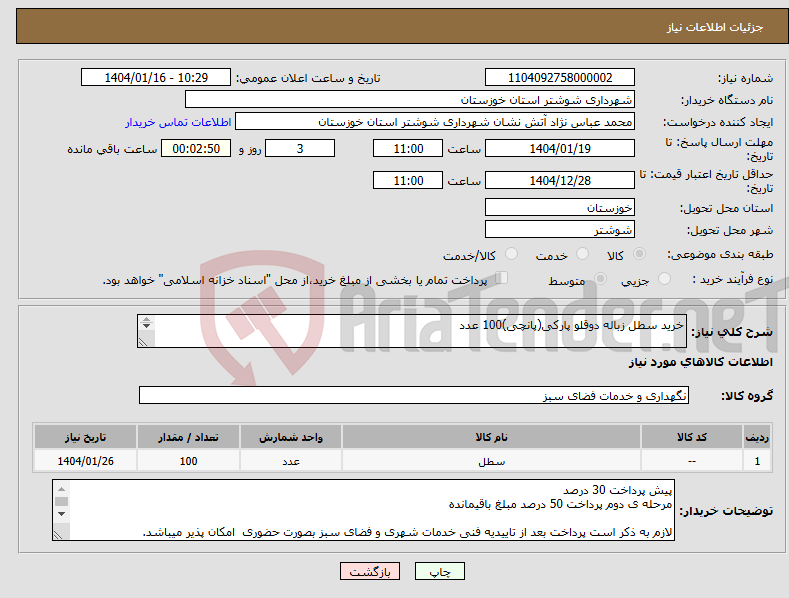Click the price validity date 1404/12/28
This screenshot has height=598, width=789.
pyautogui.click(x=560, y=180)
